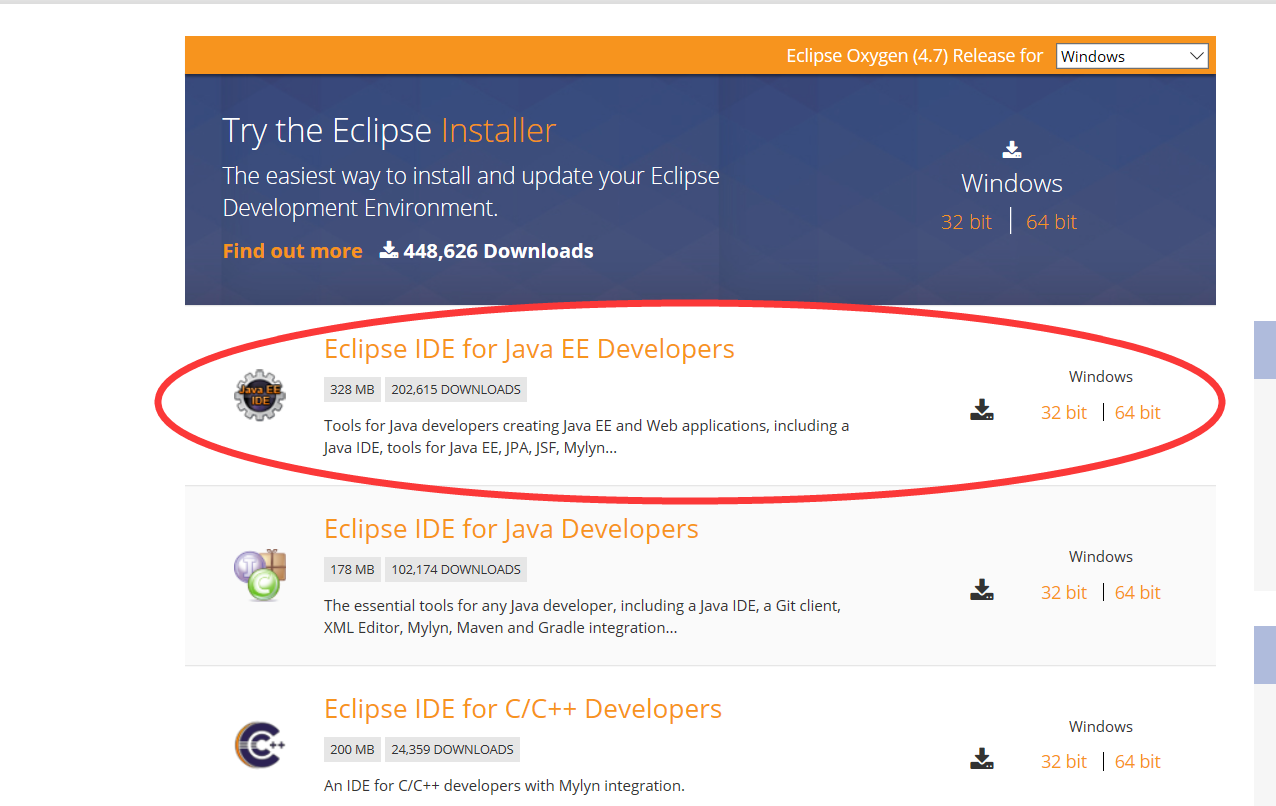Open the Eclipse IDE for Java Developers title

click(x=511, y=528)
